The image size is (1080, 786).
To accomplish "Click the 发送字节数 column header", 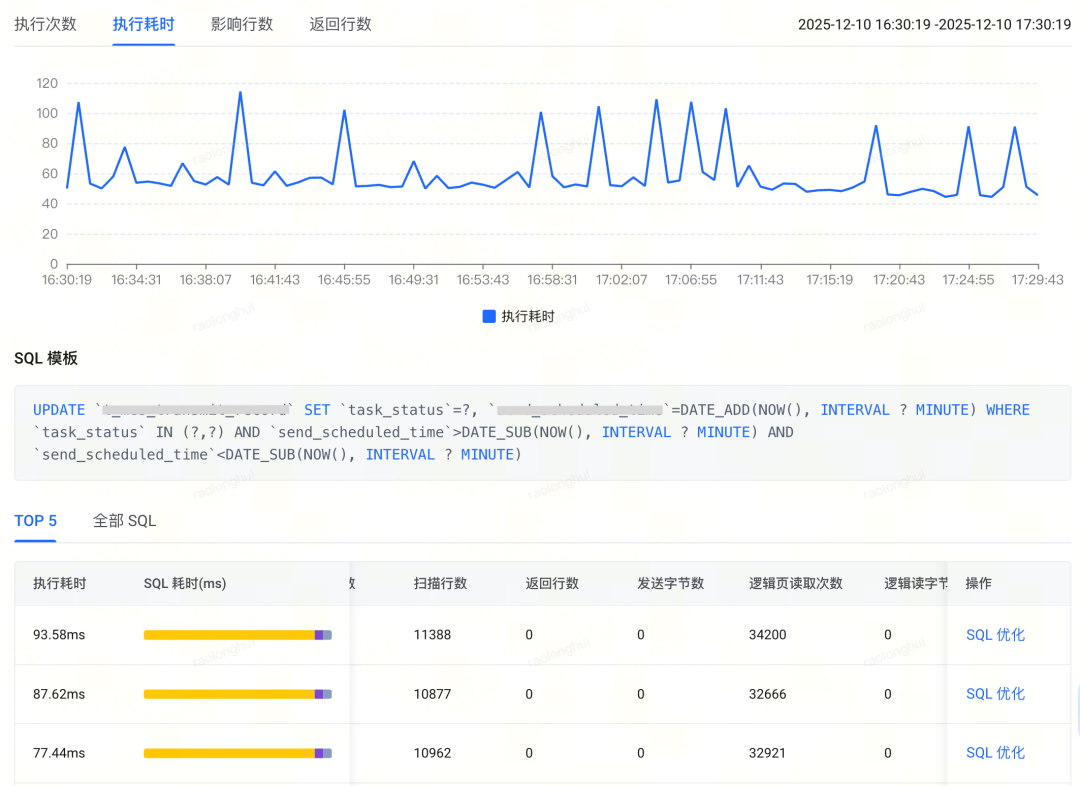I will (x=671, y=583).
